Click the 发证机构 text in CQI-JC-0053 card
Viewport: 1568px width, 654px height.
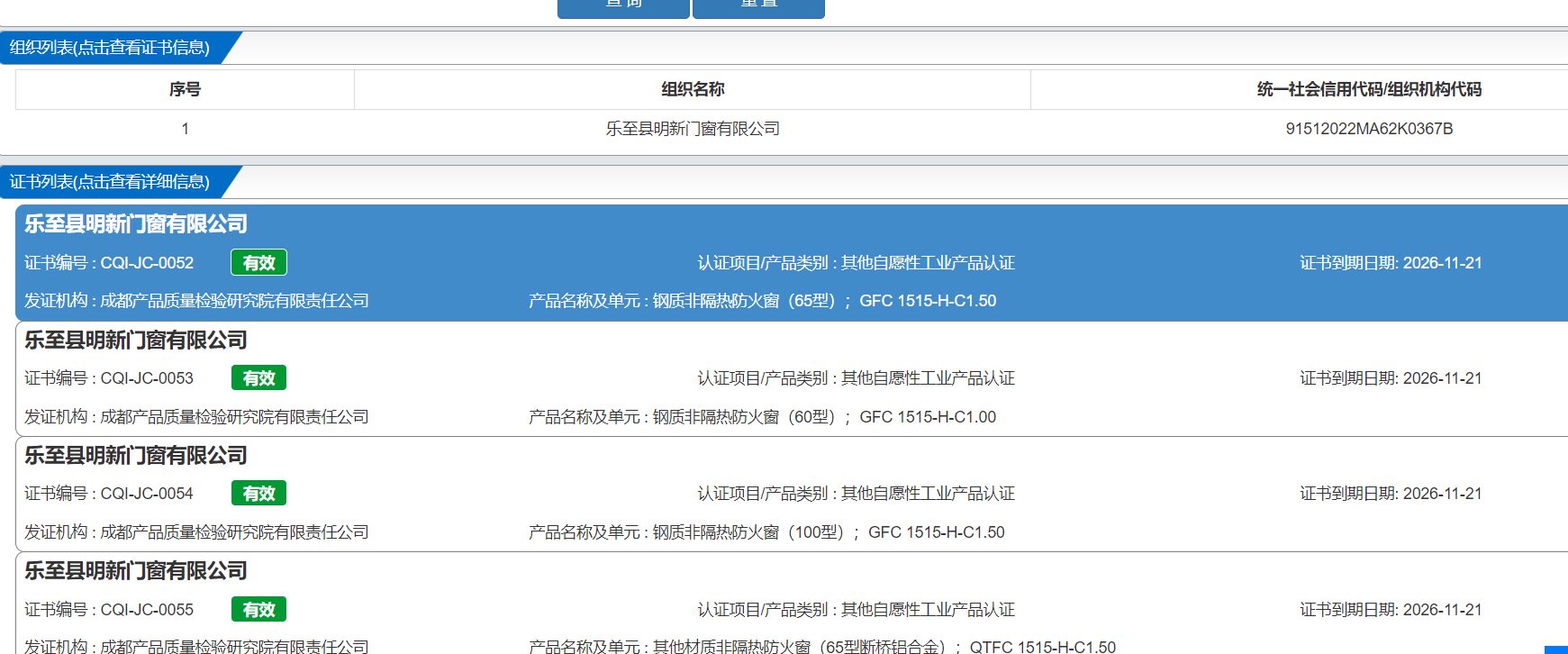[x=196, y=417]
